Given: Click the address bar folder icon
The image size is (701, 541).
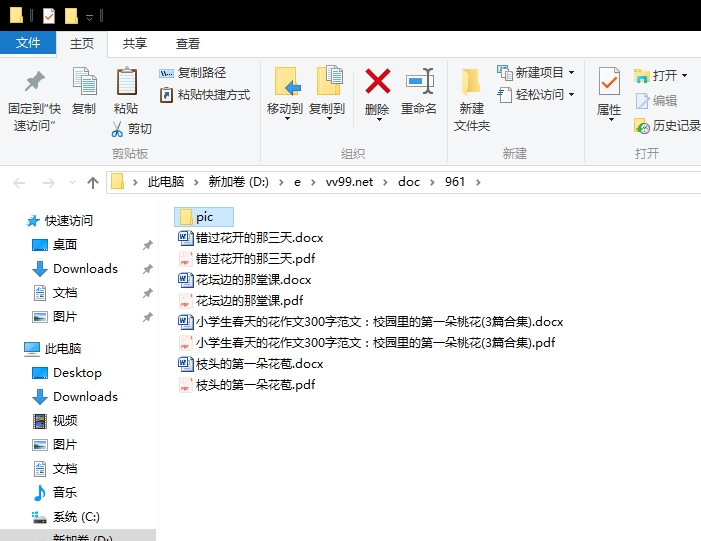Looking at the screenshot, I should 117,182.
